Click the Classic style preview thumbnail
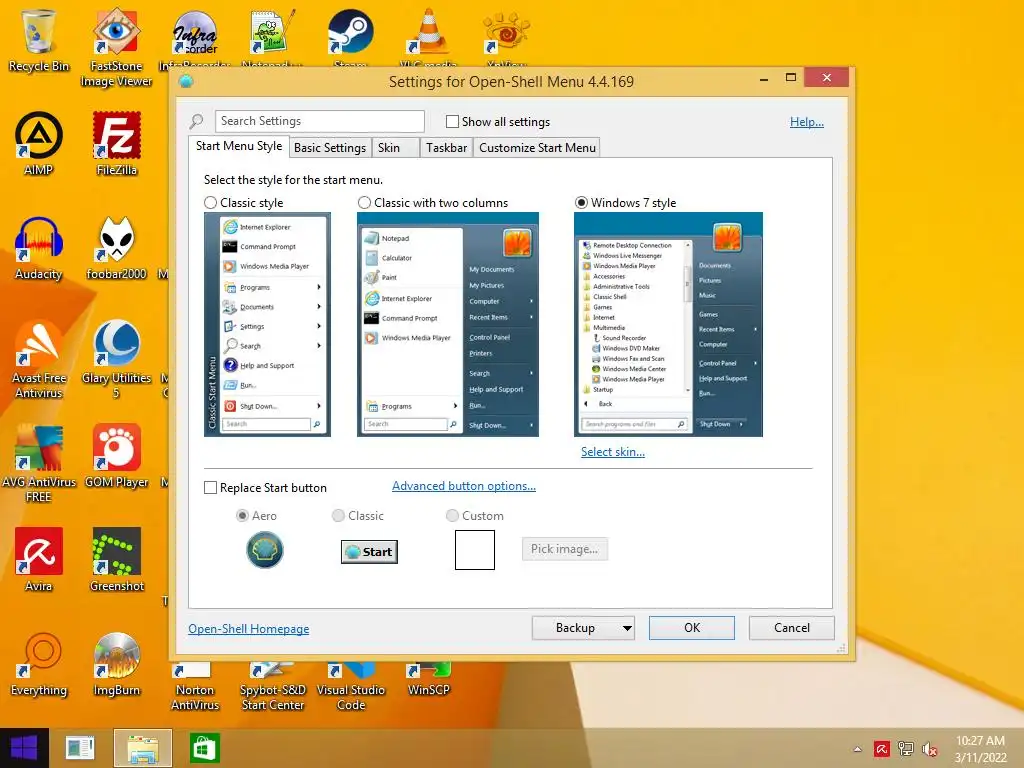This screenshot has height=768, width=1024. 267,325
